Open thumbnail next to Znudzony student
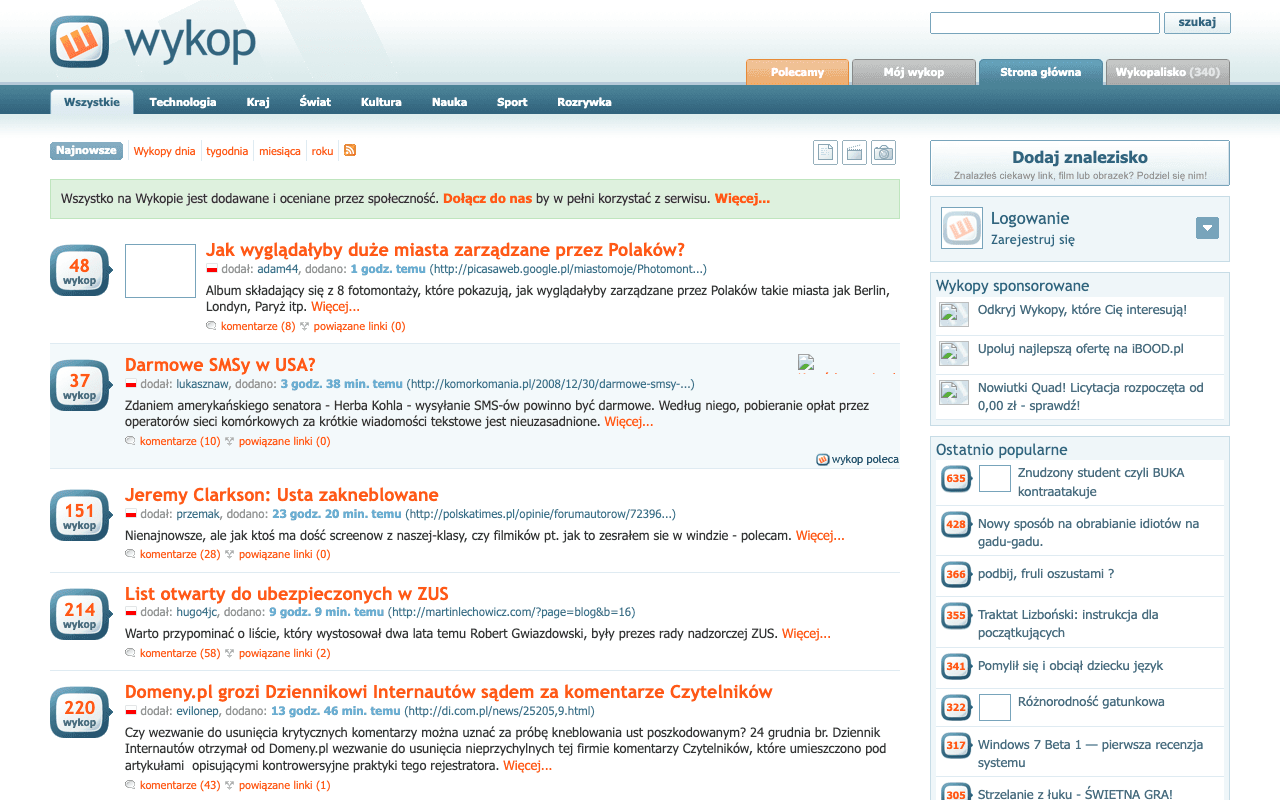Image resolution: width=1280 pixels, height=800 pixels. 995,478
